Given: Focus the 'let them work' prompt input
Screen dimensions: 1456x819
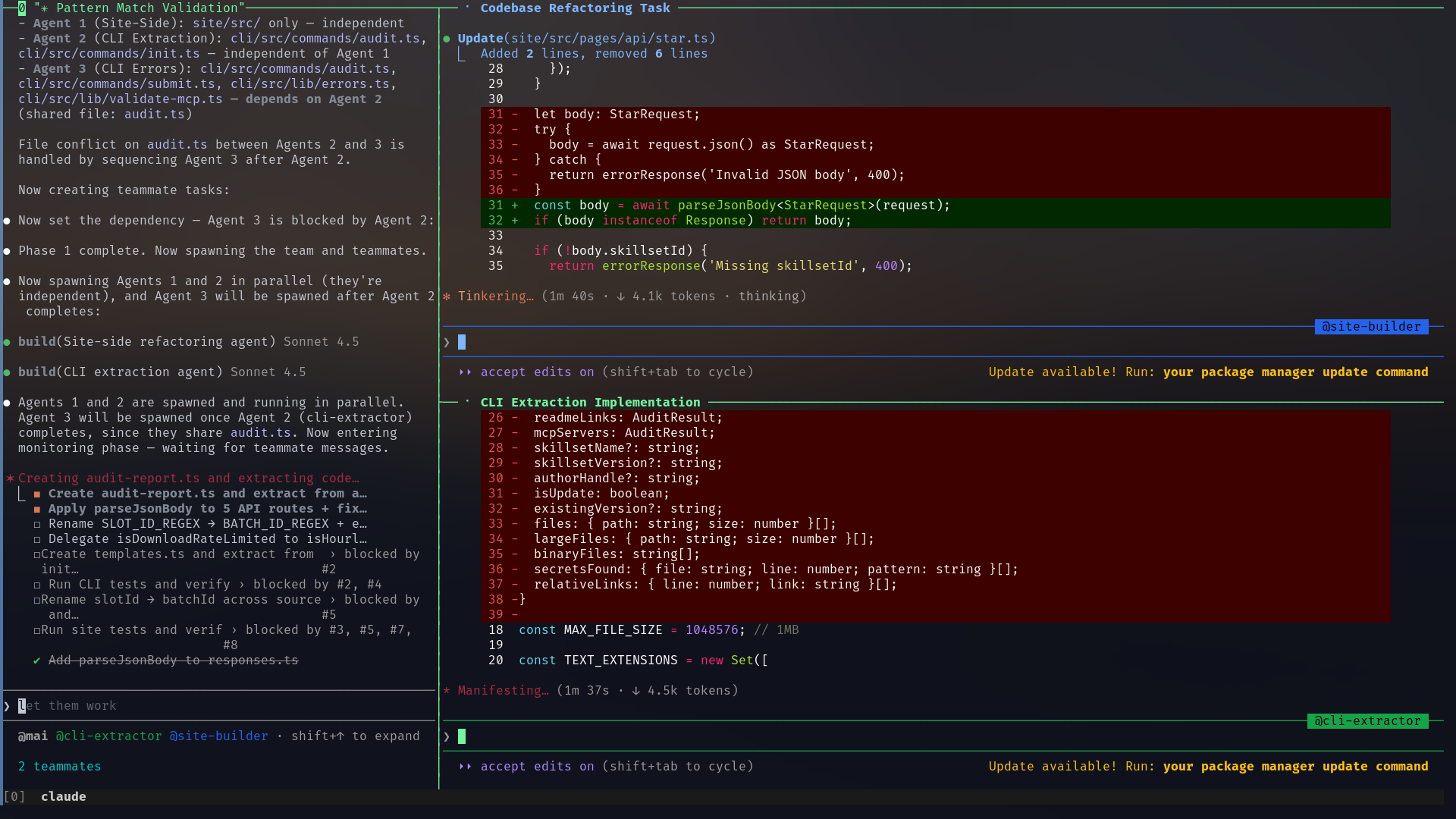Looking at the screenshot, I should coord(220,706).
